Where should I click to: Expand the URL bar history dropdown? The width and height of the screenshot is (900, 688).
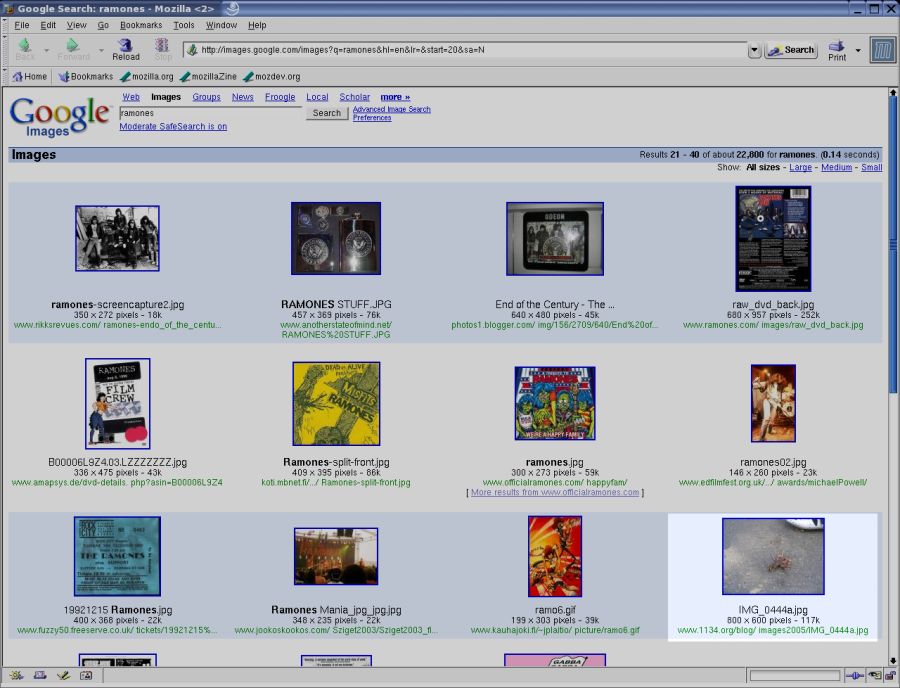click(x=754, y=50)
